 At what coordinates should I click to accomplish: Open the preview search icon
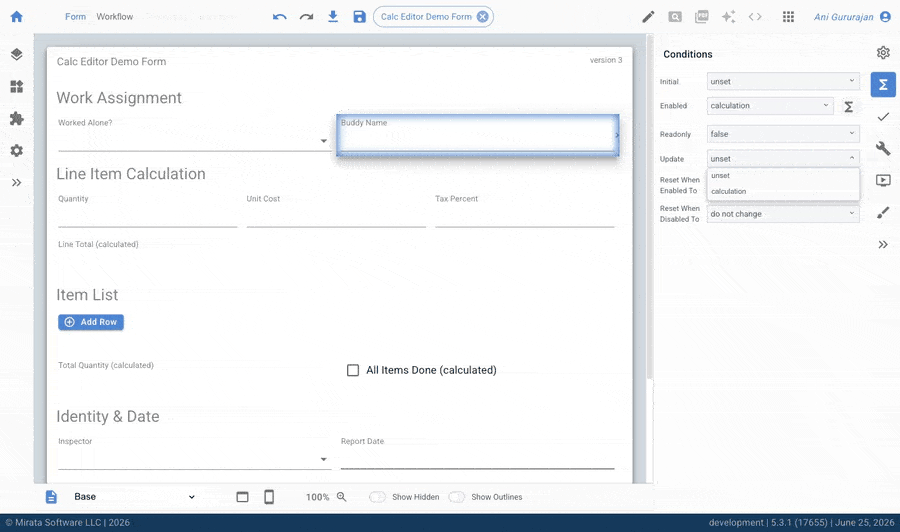[675, 17]
